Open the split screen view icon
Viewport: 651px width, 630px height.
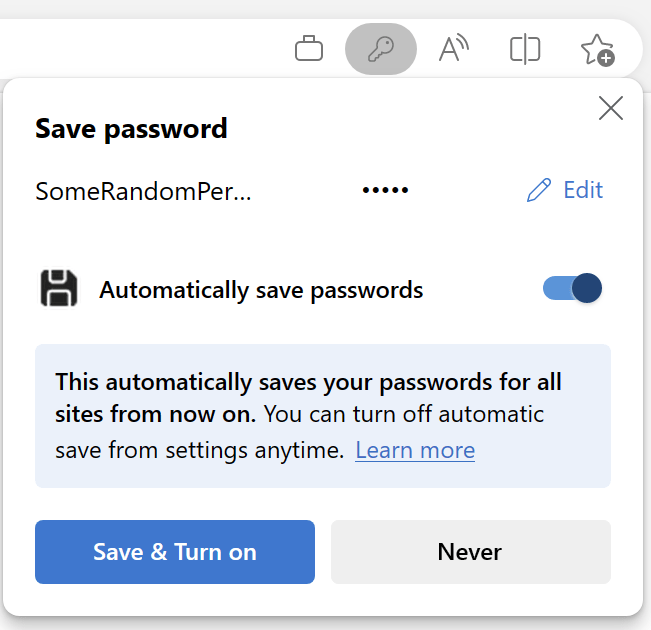(x=525, y=48)
